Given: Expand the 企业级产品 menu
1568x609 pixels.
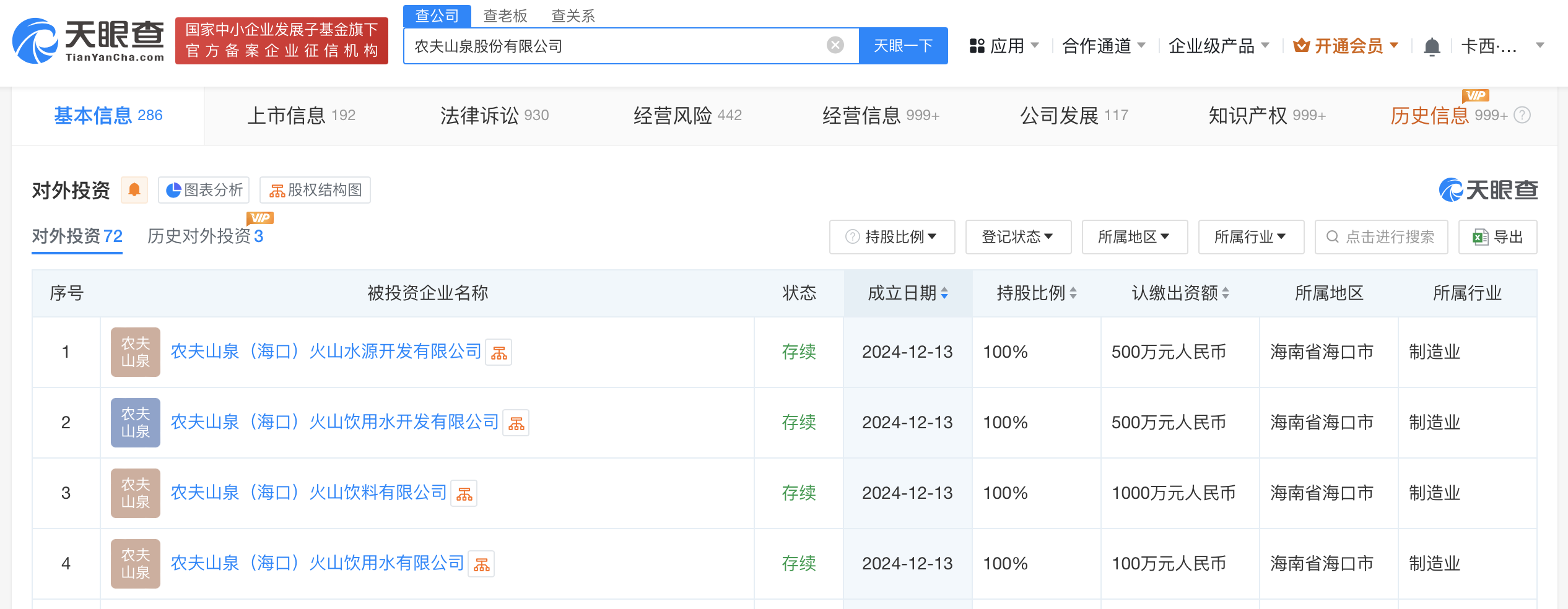Looking at the screenshot, I should 1219,46.
